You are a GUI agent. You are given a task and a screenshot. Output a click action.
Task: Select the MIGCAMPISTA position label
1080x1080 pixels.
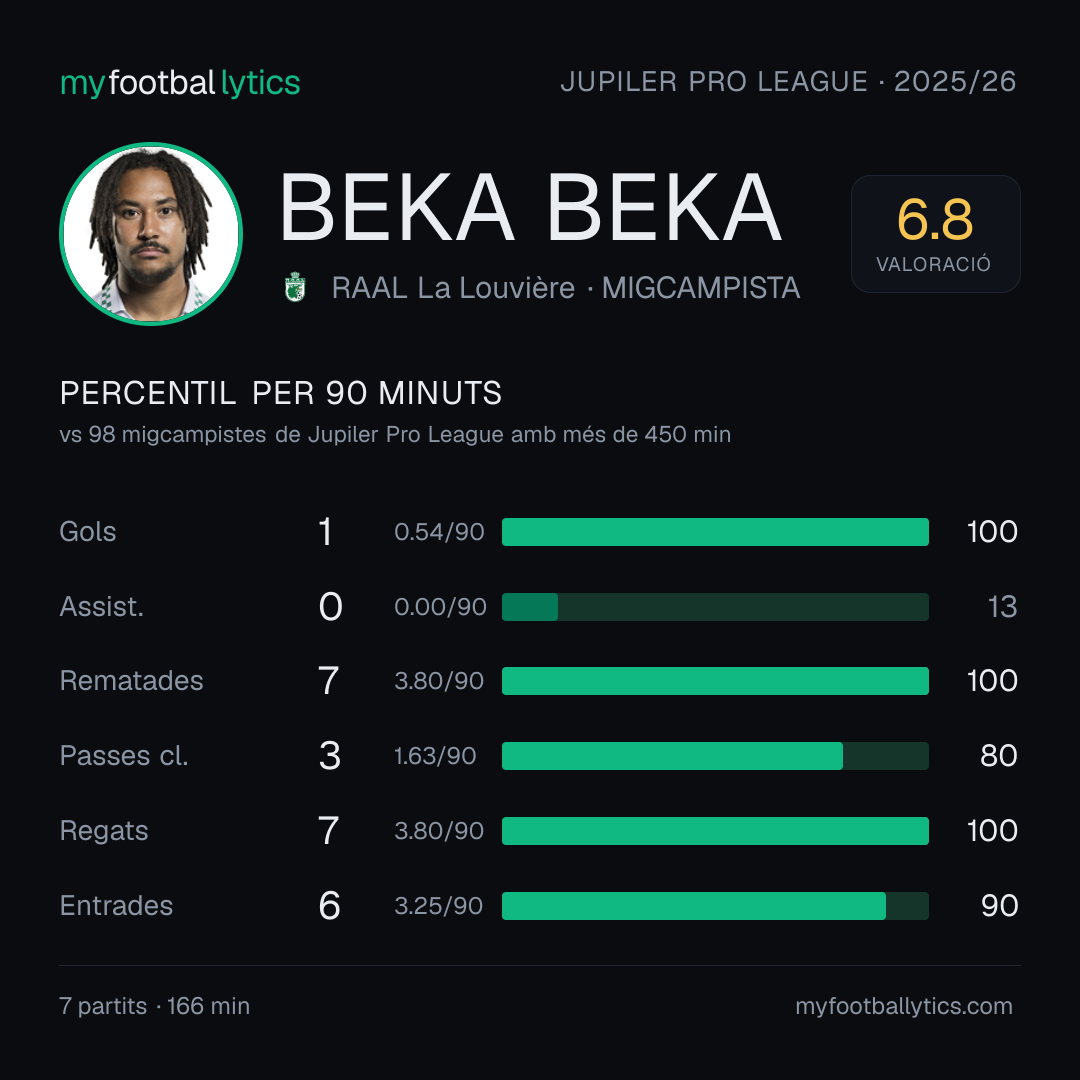(x=701, y=288)
